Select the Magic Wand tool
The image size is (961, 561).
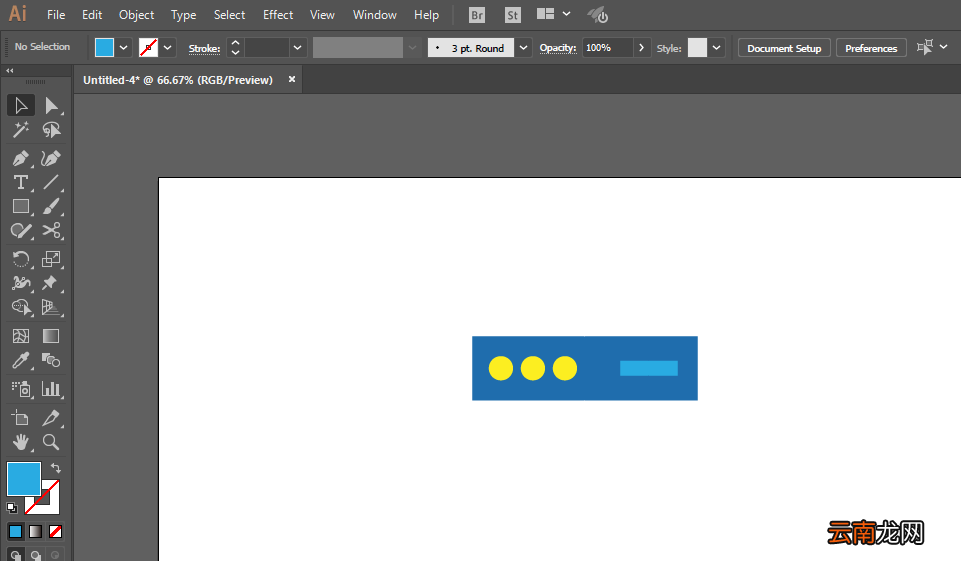point(21,129)
